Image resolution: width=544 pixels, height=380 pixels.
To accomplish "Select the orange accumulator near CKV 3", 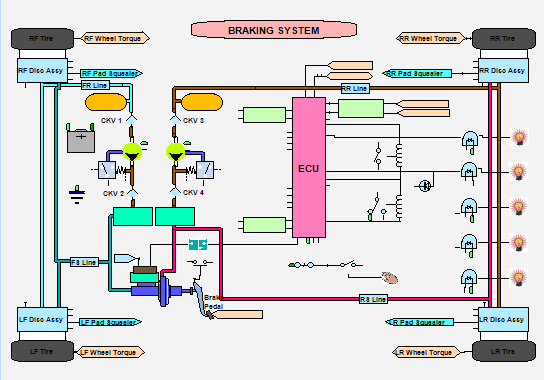I will point(202,102).
